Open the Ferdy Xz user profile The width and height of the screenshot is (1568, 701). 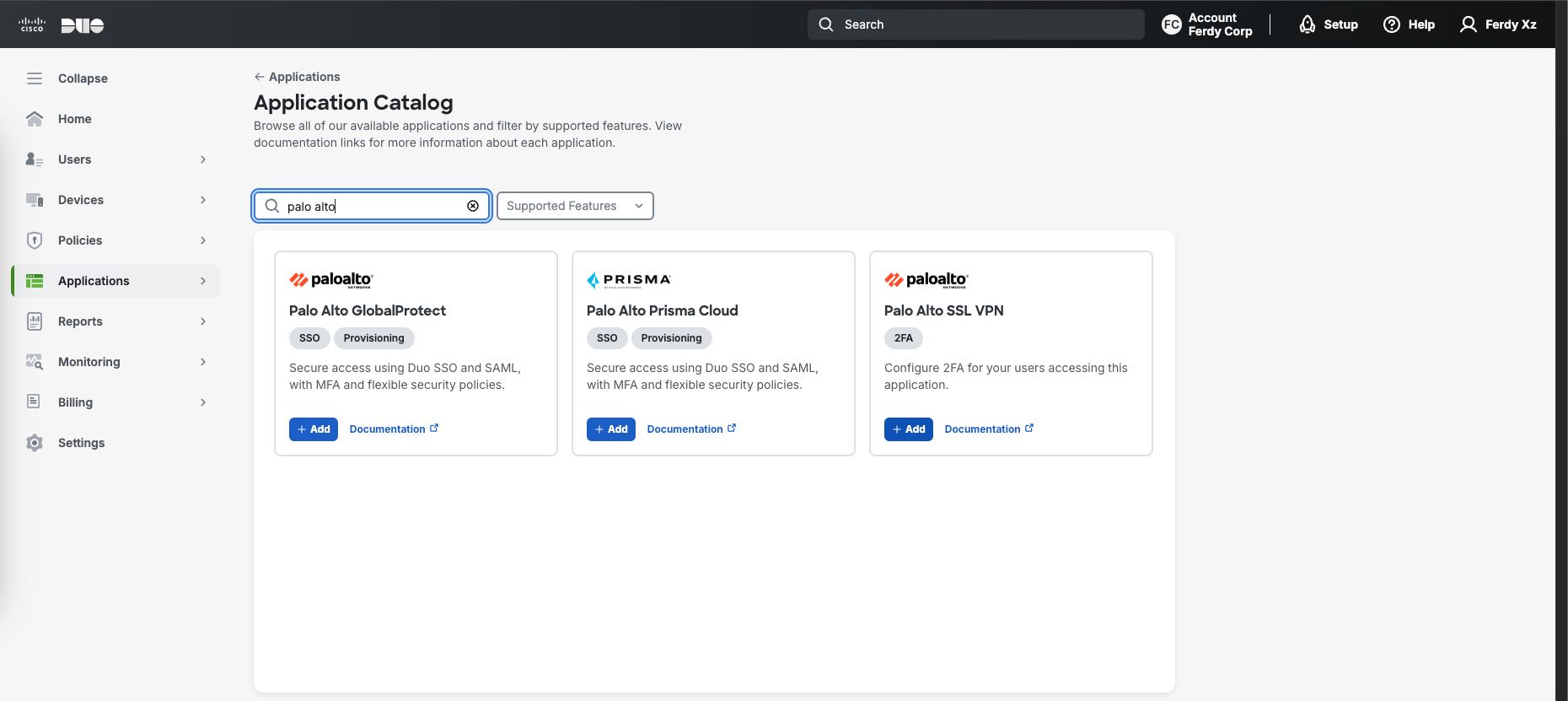click(x=1498, y=24)
